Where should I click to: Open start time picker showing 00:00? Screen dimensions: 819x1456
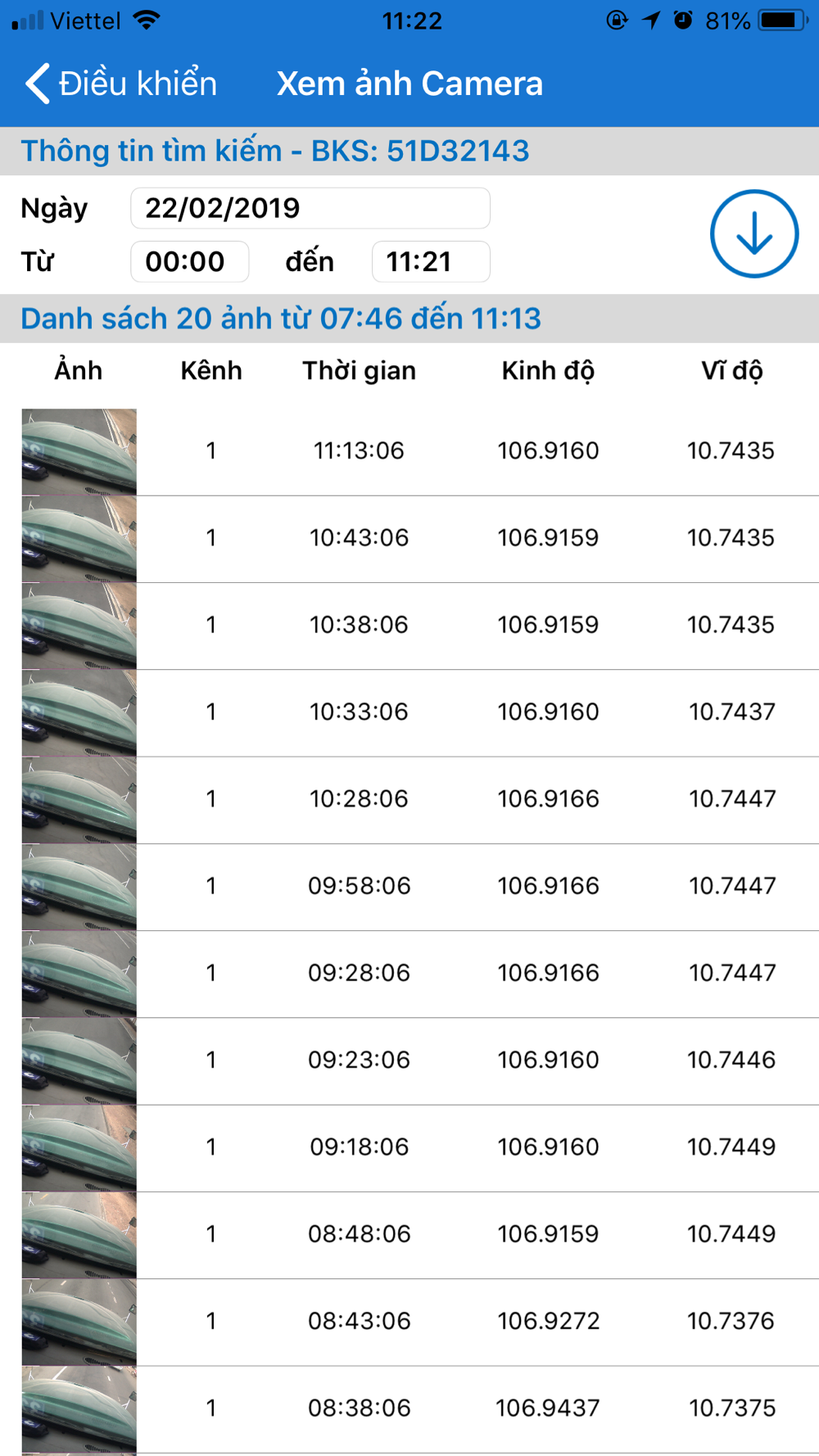[189, 262]
